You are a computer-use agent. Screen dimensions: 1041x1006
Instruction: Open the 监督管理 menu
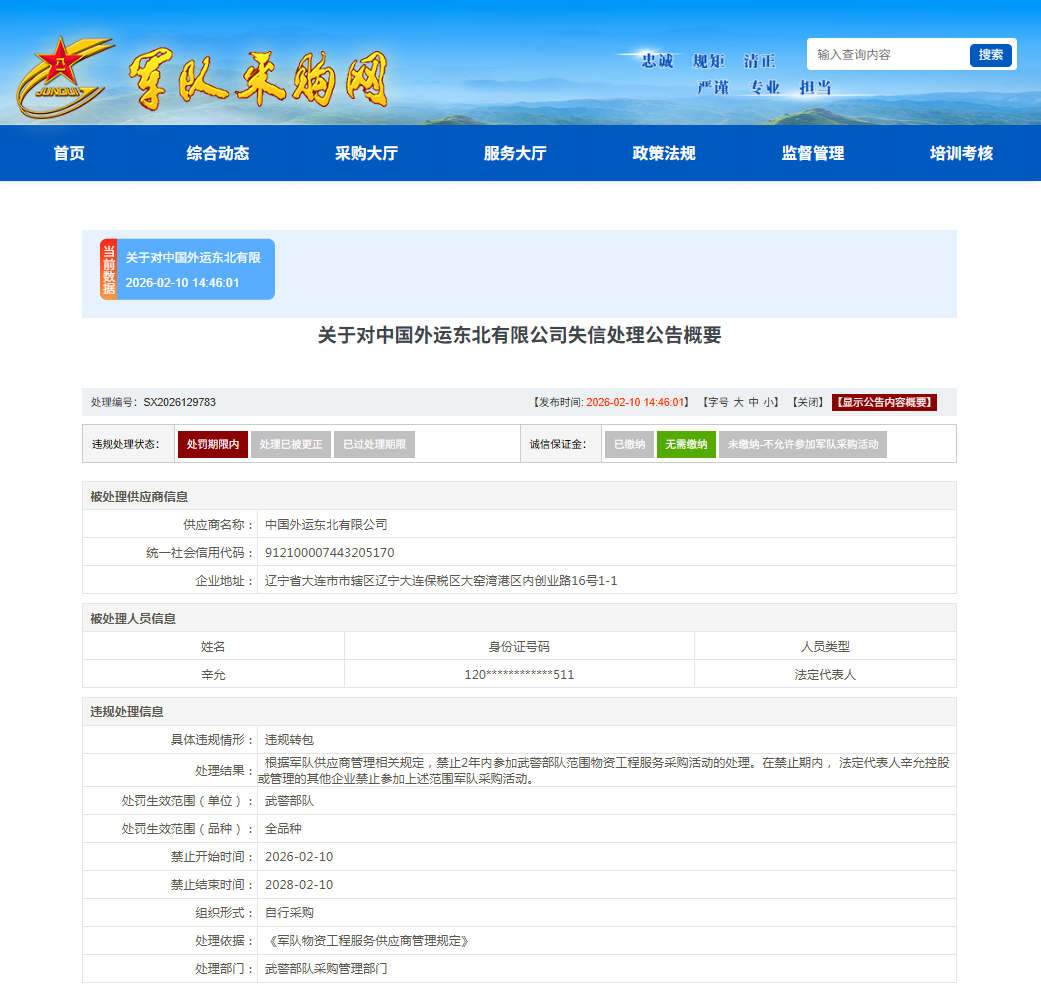coord(811,153)
